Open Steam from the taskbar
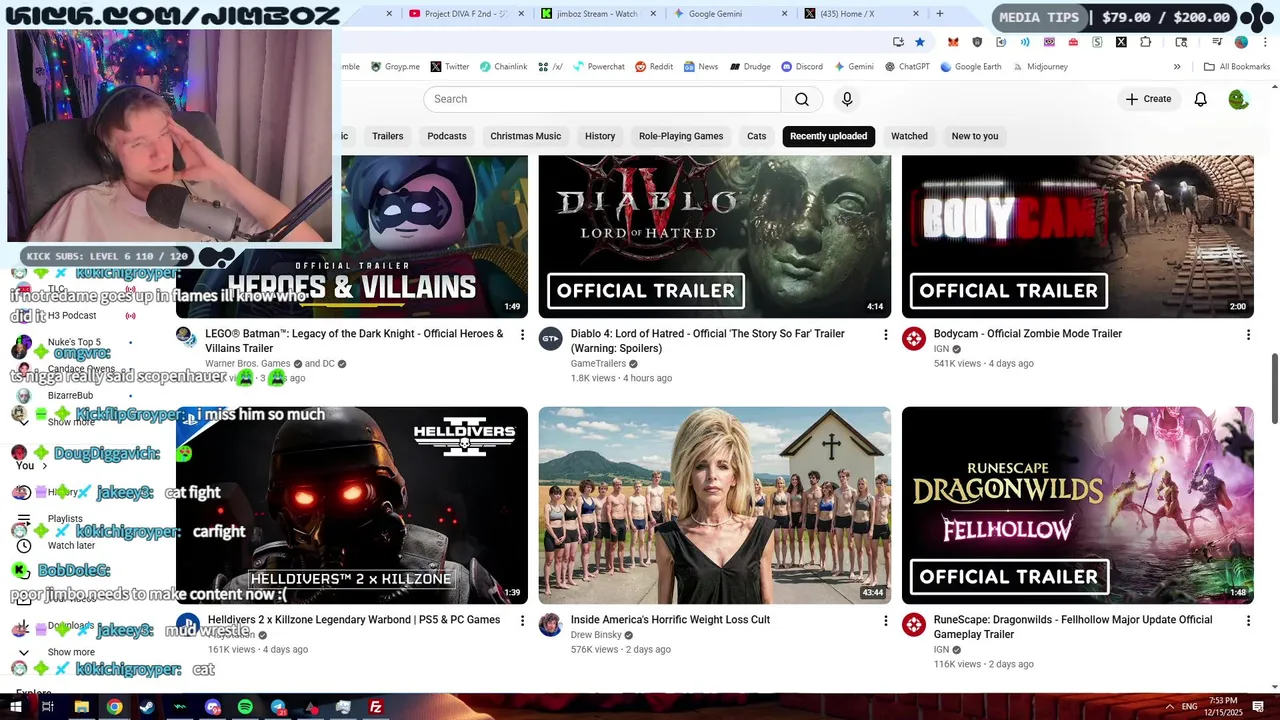 tap(147, 707)
